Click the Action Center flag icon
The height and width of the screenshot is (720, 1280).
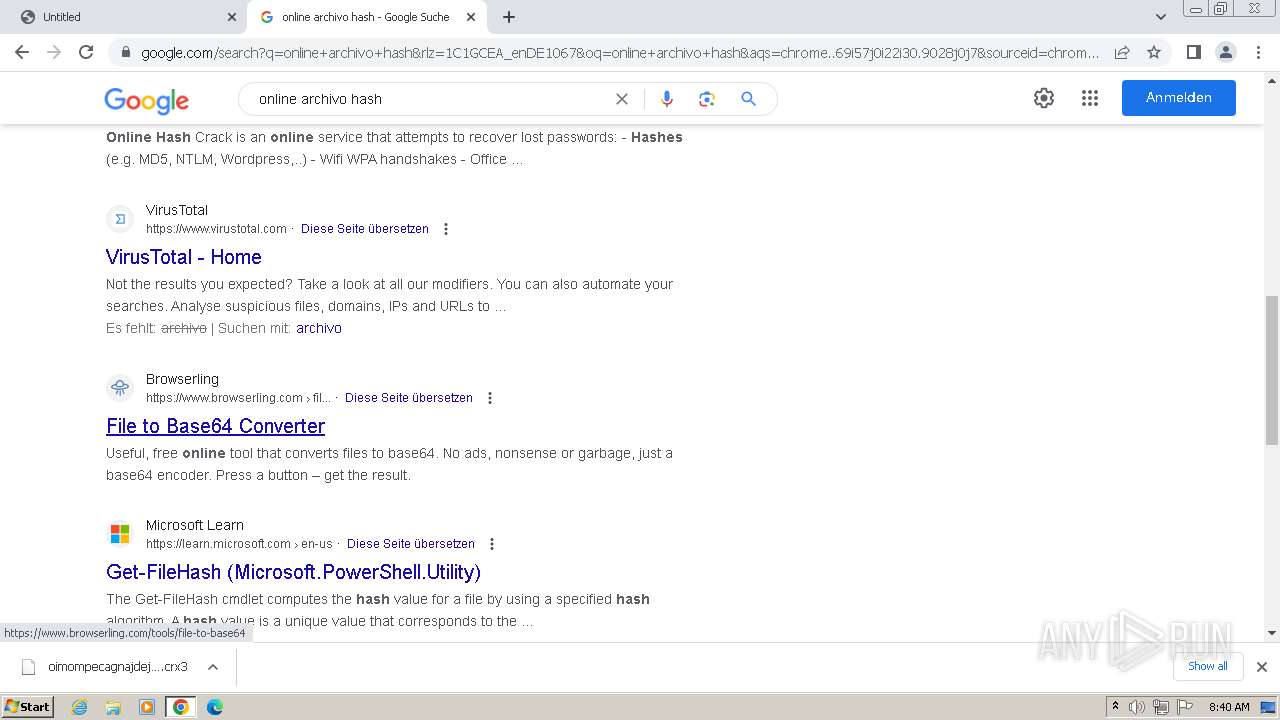pos(1183,707)
